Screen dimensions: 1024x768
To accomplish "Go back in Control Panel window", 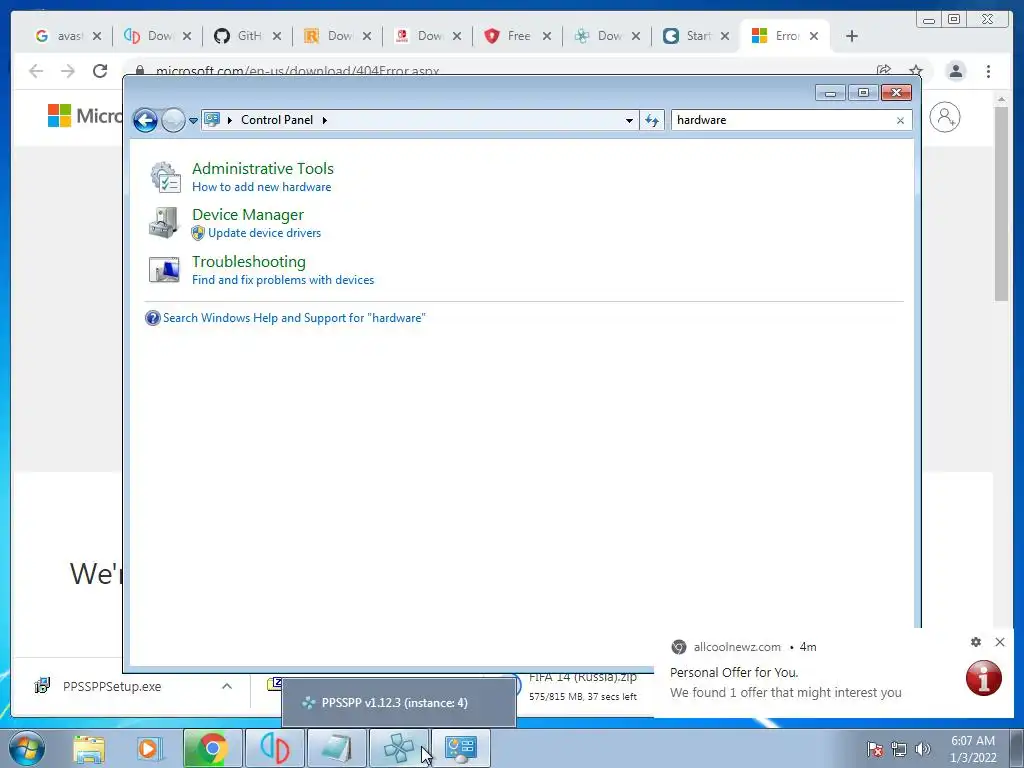I will pos(145,120).
